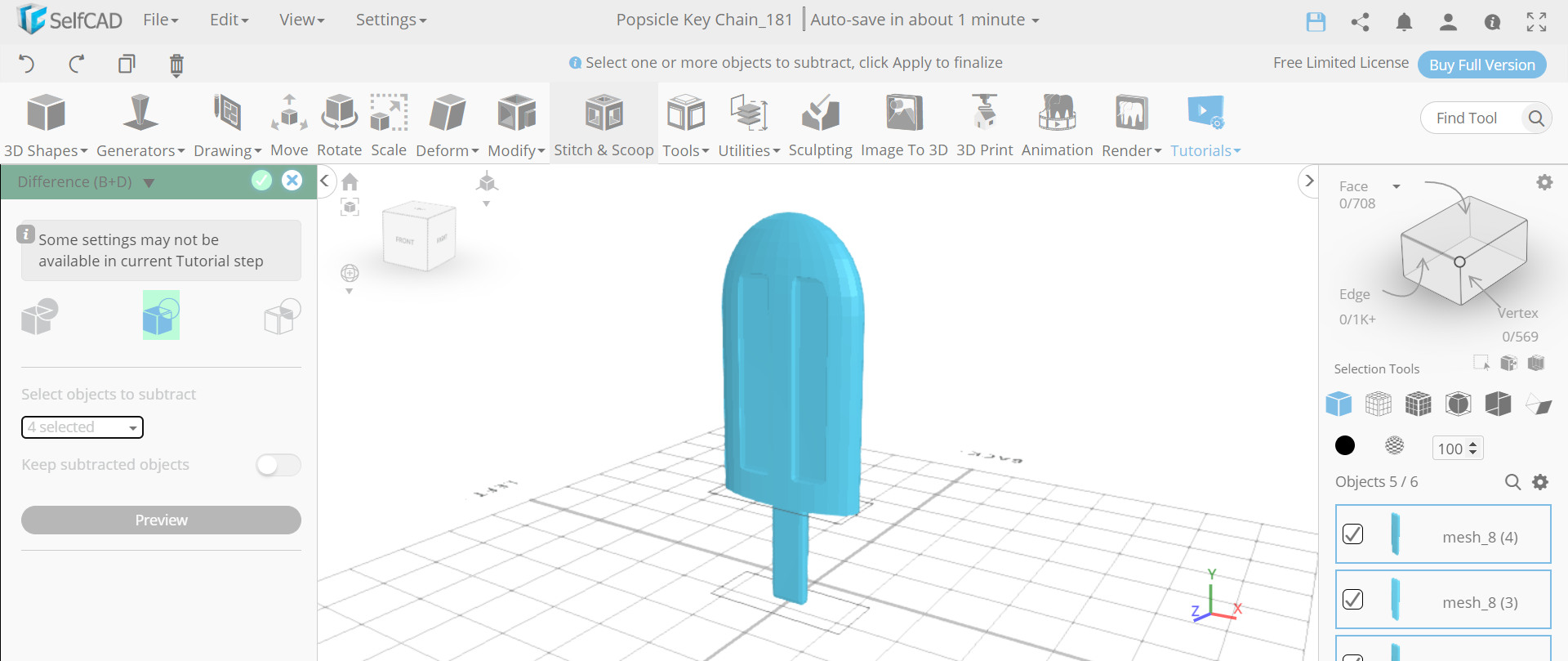Click the Undo arrow
1568x661 pixels.
coord(26,64)
